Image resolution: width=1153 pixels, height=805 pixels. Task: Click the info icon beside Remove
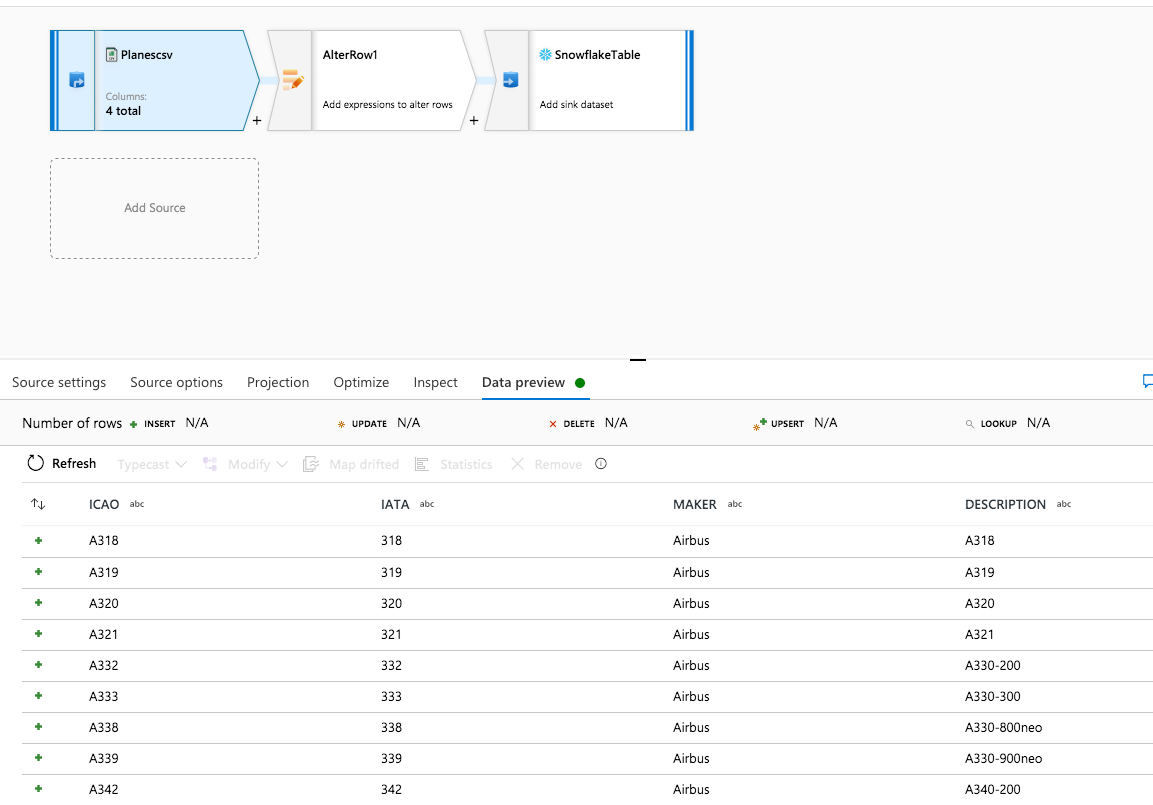click(599, 463)
